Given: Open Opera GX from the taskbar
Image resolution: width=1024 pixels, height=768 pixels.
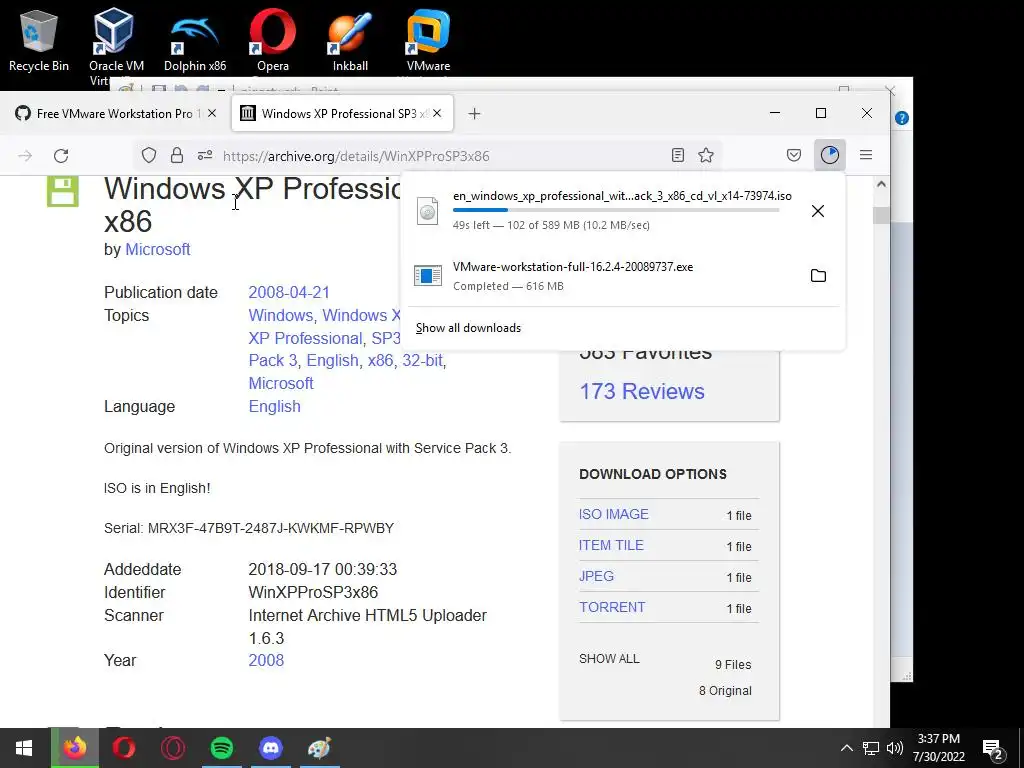Looking at the screenshot, I should [x=173, y=748].
